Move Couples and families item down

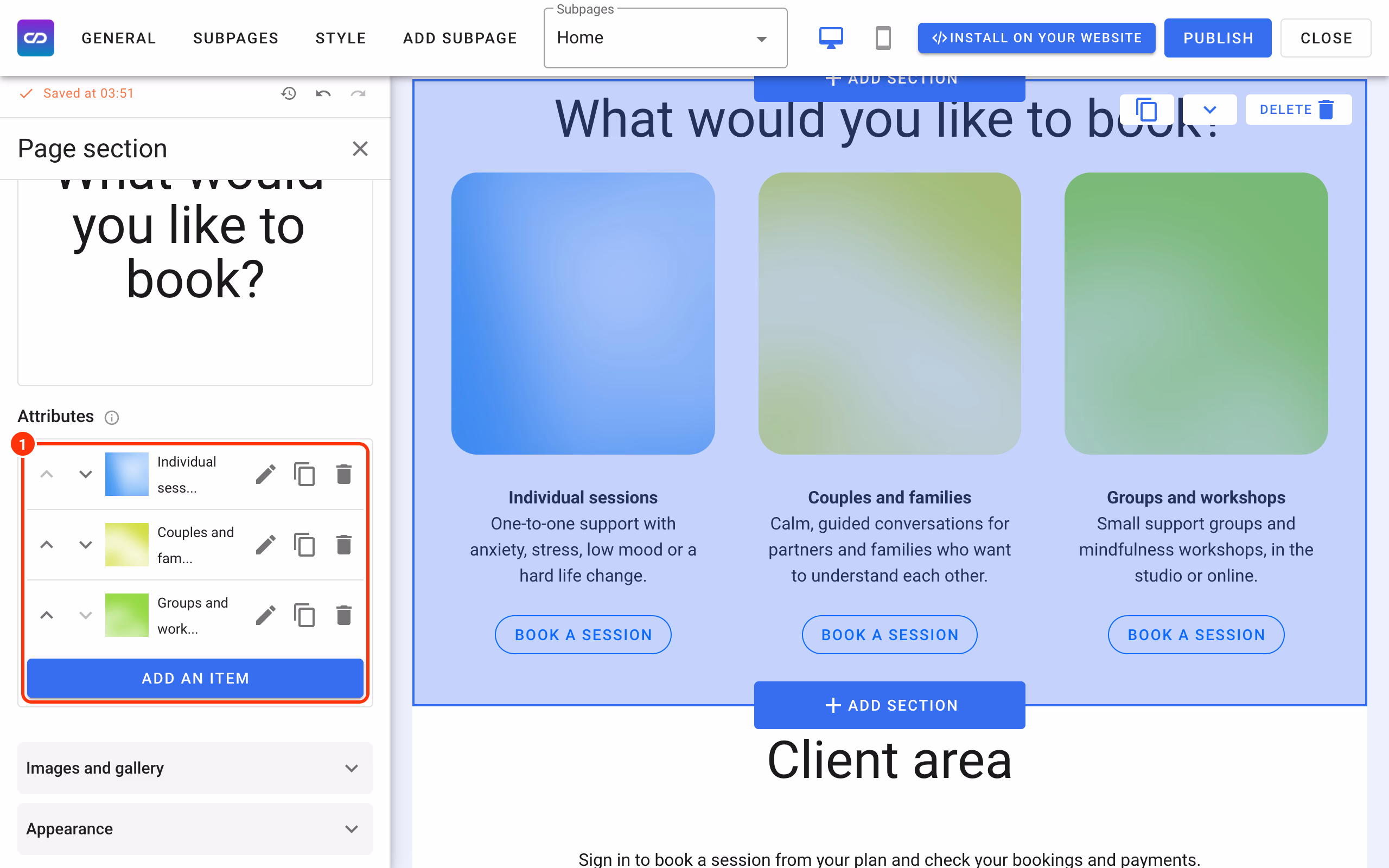pyautogui.click(x=86, y=545)
